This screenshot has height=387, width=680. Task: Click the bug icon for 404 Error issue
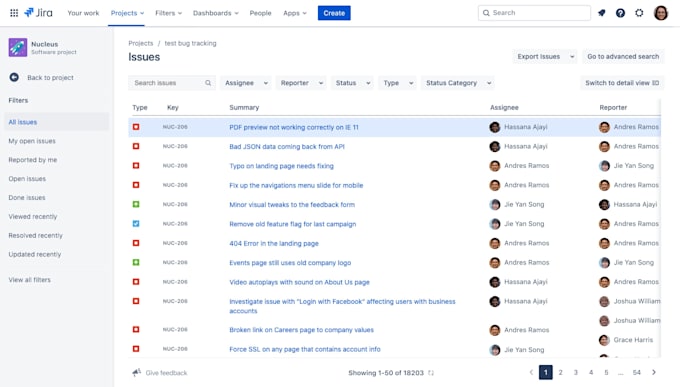point(136,243)
